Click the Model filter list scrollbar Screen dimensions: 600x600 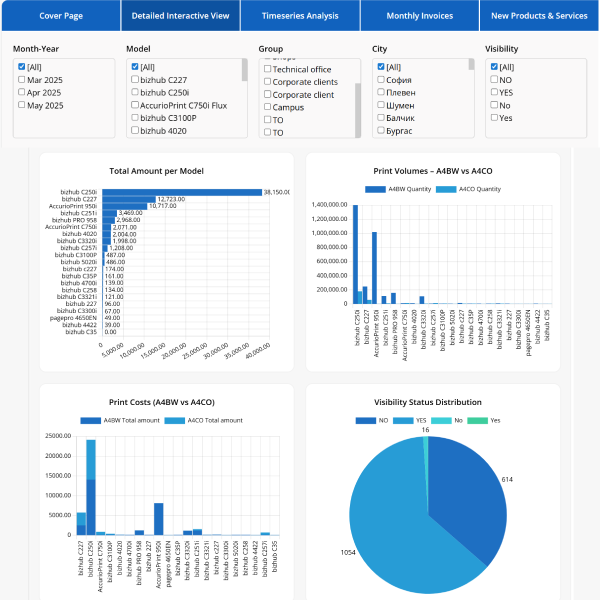(244, 72)
